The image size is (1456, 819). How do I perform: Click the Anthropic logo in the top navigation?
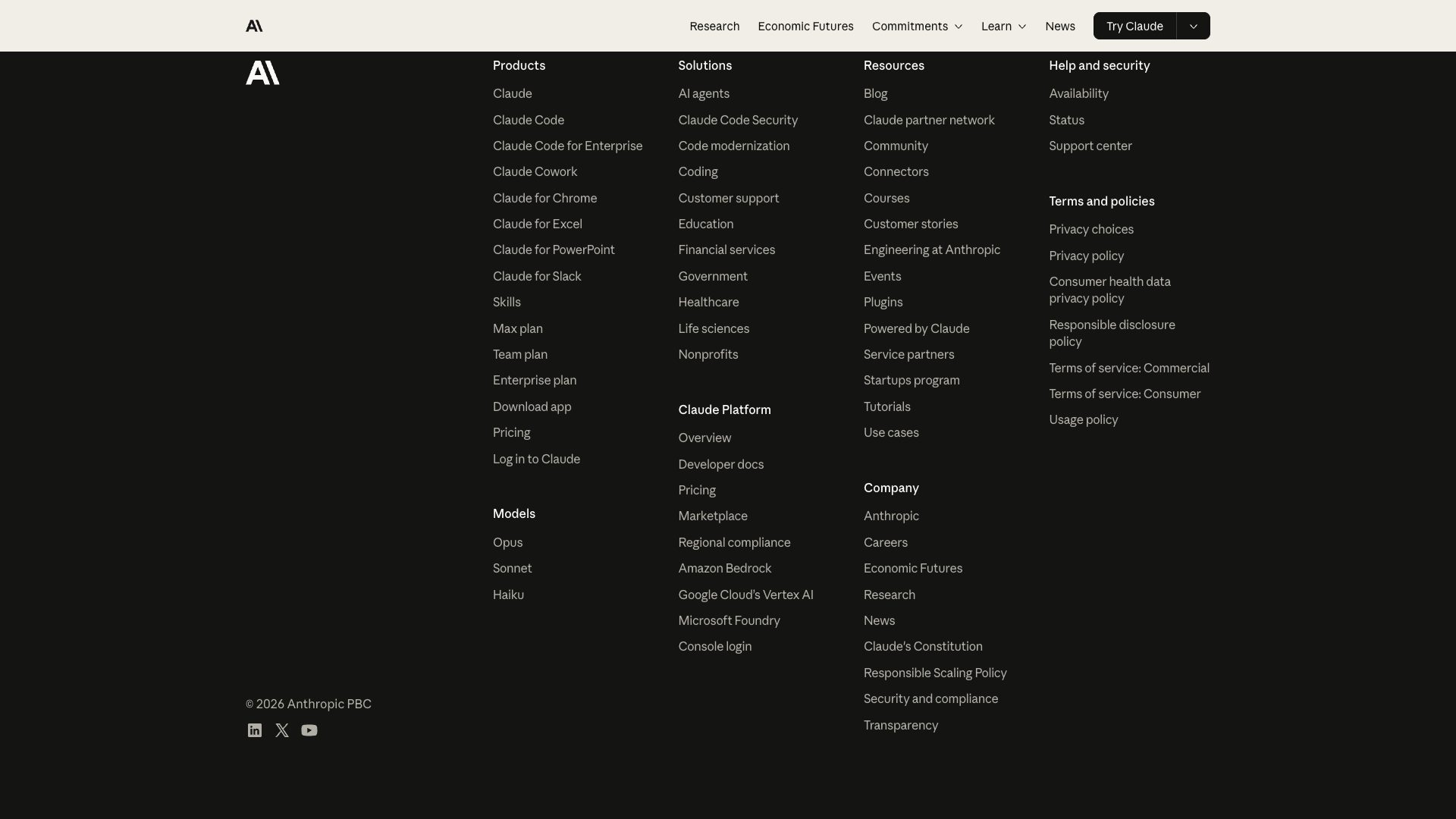tap(254, 25)
